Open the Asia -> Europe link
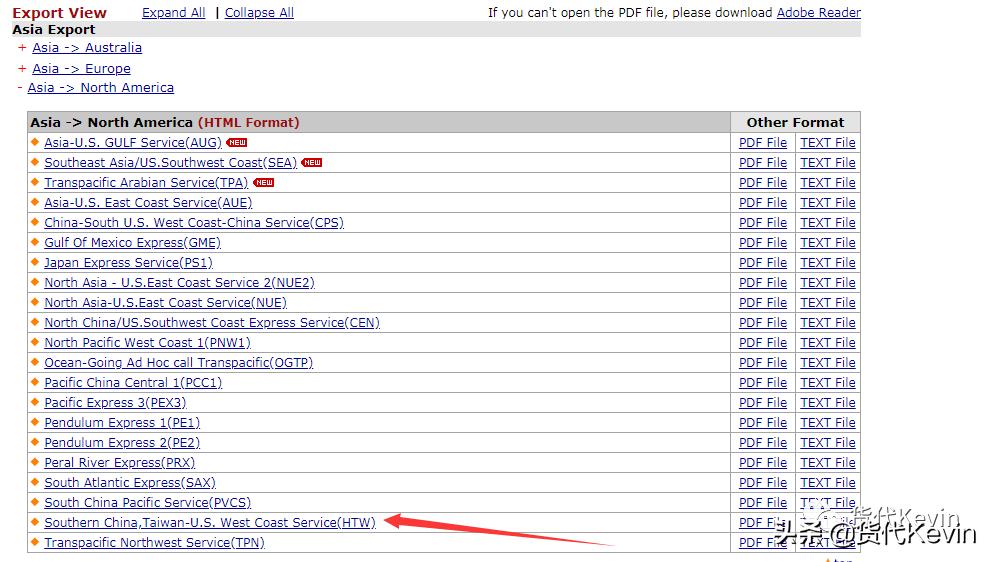The image size is (993, 562). 81,68
